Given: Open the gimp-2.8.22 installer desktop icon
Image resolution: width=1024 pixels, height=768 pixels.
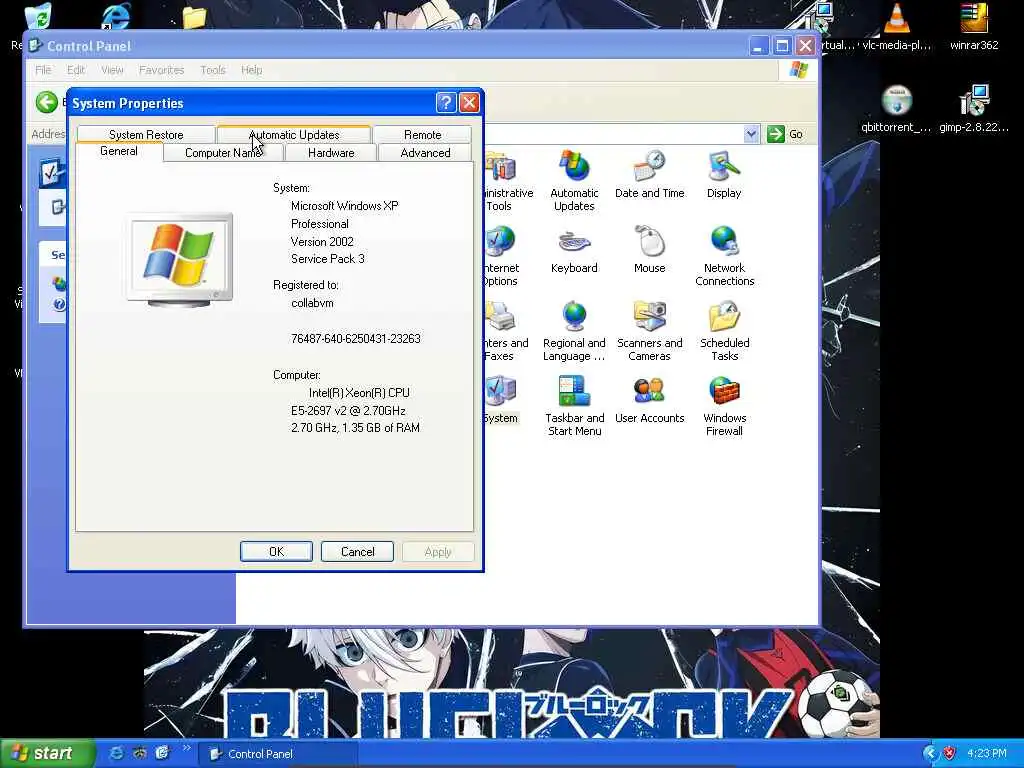Looking at the screenshot, I should [974, 109].
